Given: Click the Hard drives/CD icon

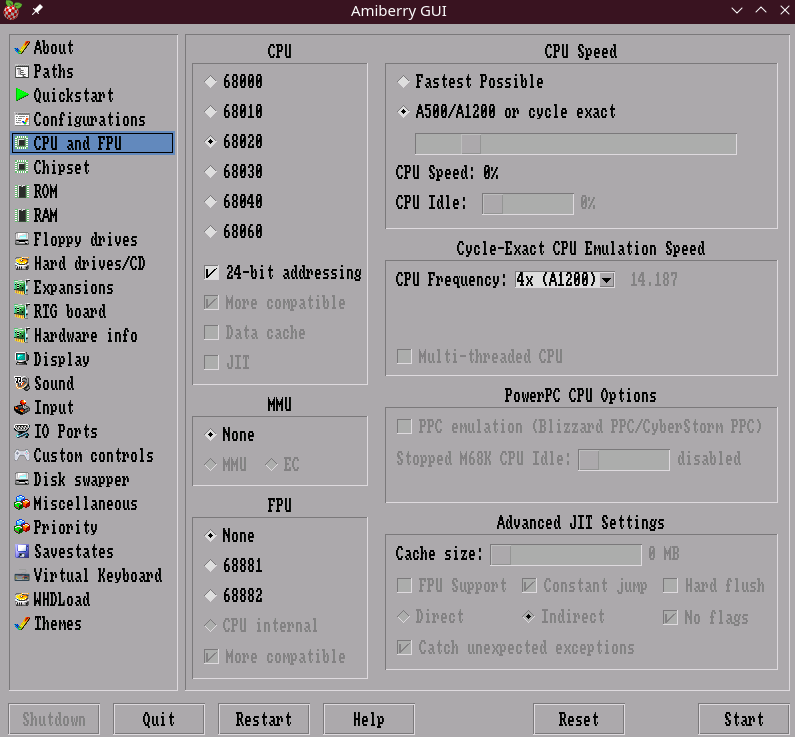Looking at the screenshot, I should (x=22, y=263).
